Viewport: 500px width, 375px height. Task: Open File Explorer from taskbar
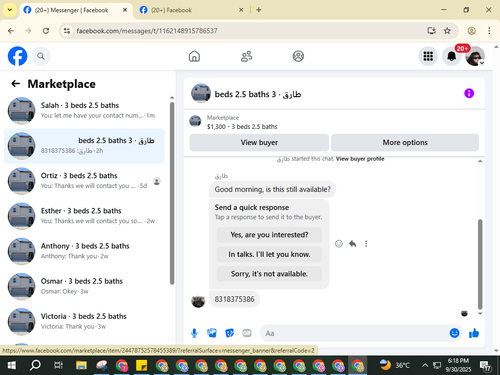[x=81, y=366]
